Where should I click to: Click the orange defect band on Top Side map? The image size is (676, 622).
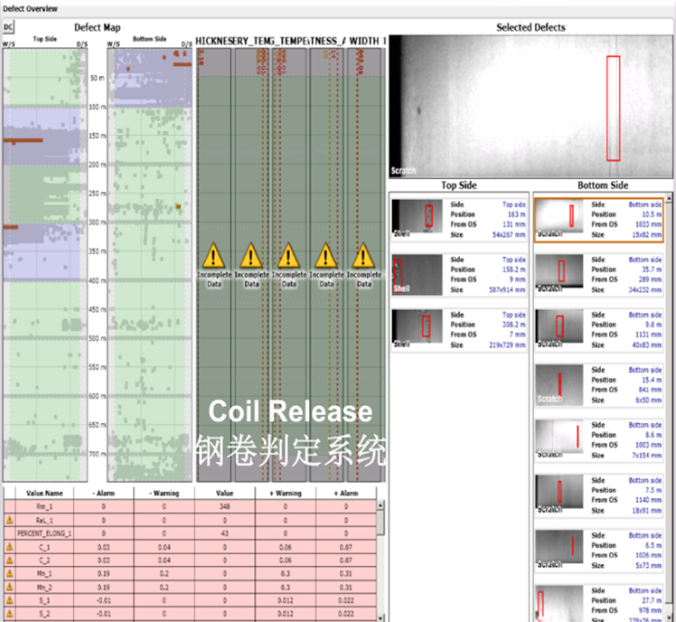pyautogui.click(x=30, y=143)
